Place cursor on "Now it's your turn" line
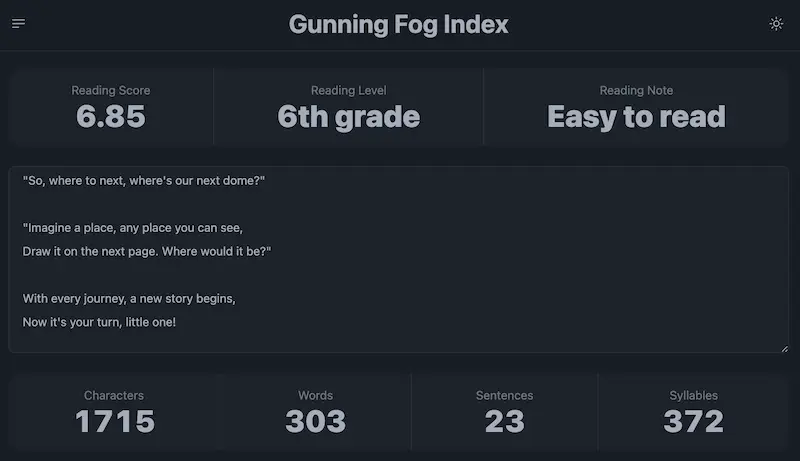800x461 pixels. tap(99, 322)
